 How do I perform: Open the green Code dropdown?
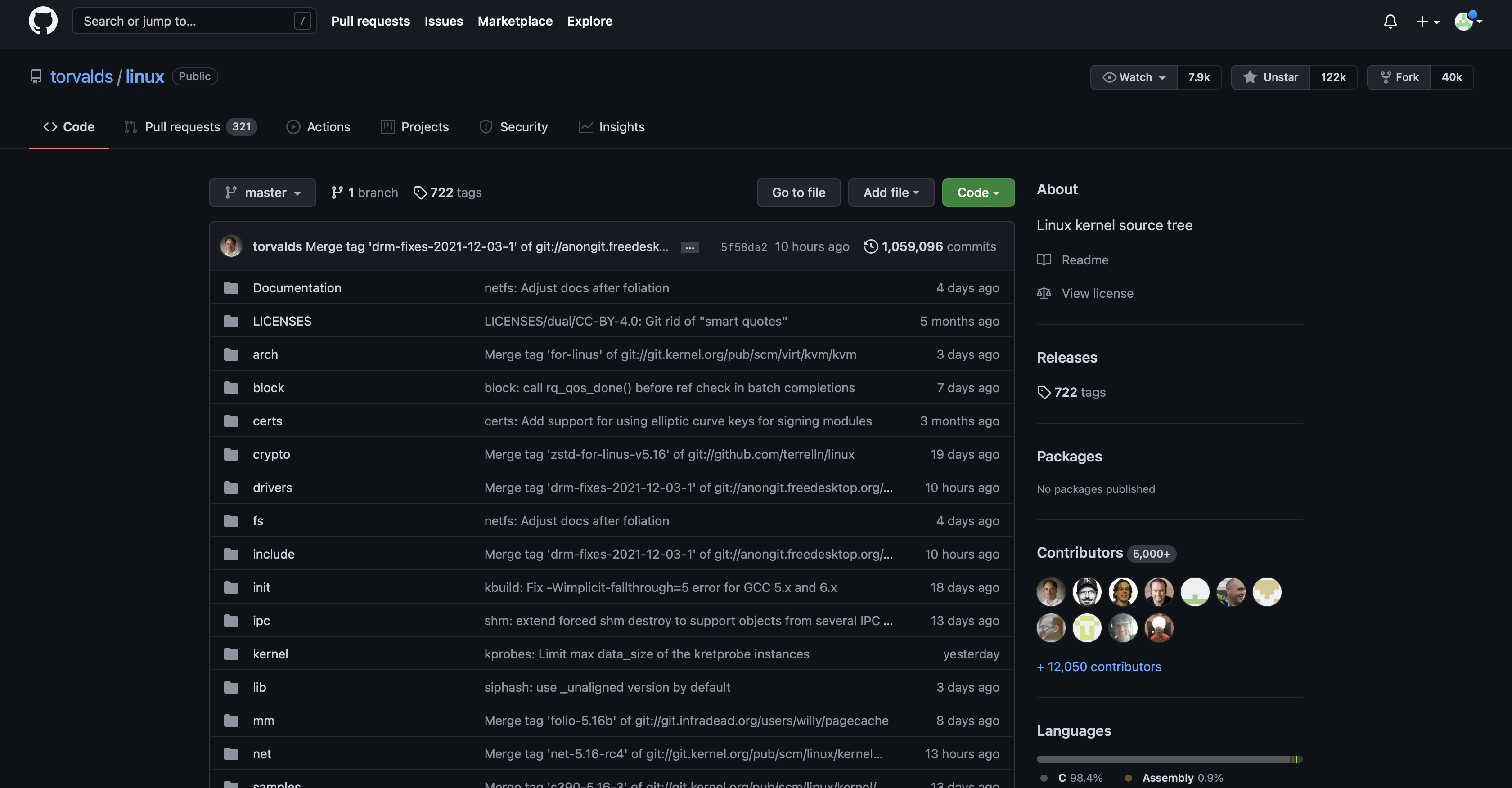point(978,193)
